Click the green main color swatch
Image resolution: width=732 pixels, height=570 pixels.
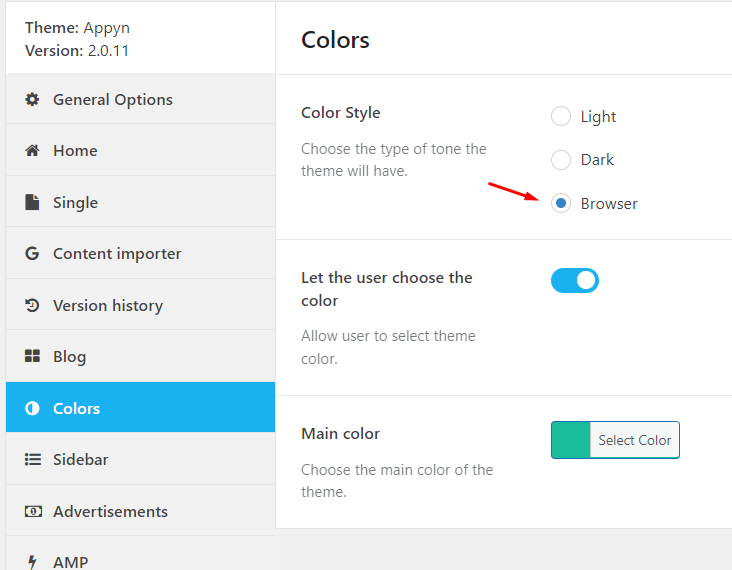[571, 440]
